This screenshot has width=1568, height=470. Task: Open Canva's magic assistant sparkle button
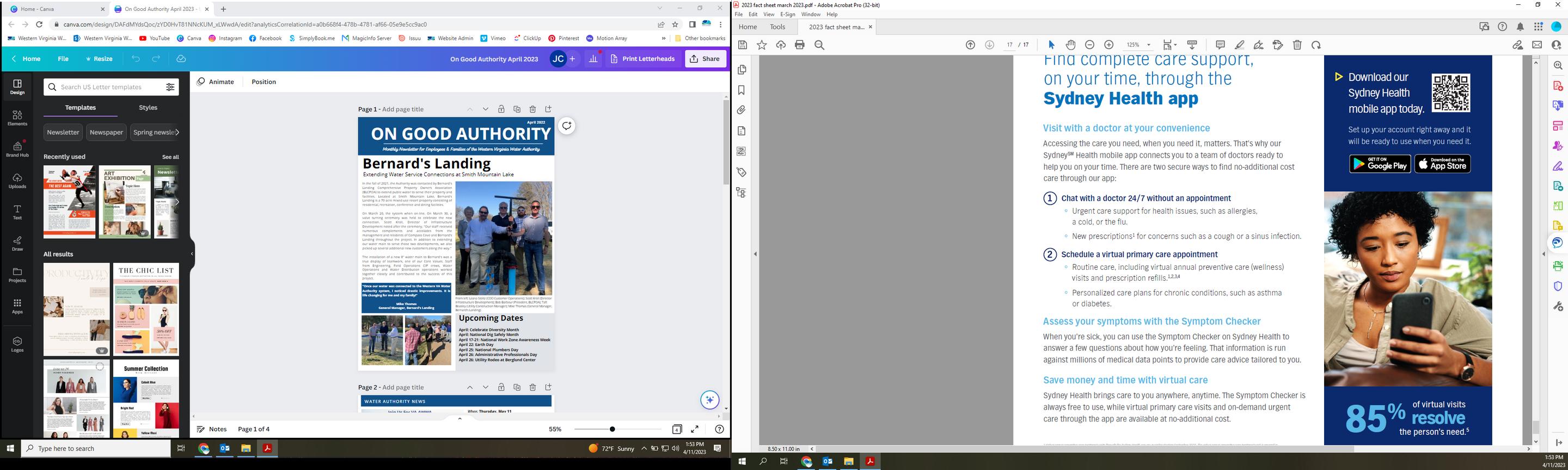[x=710, y=399]
